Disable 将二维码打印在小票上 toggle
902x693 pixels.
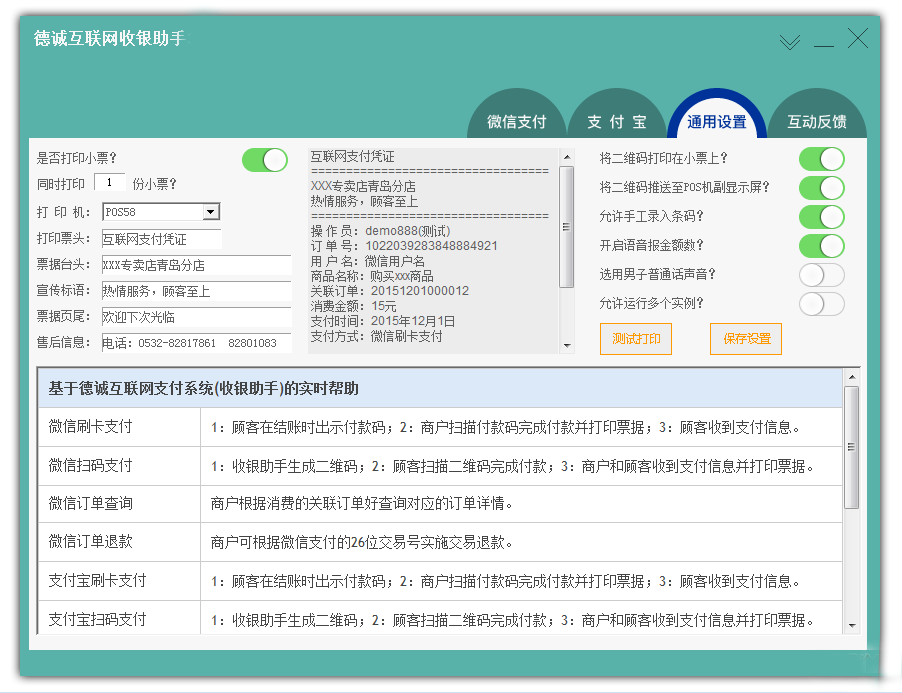pos(821,159)
